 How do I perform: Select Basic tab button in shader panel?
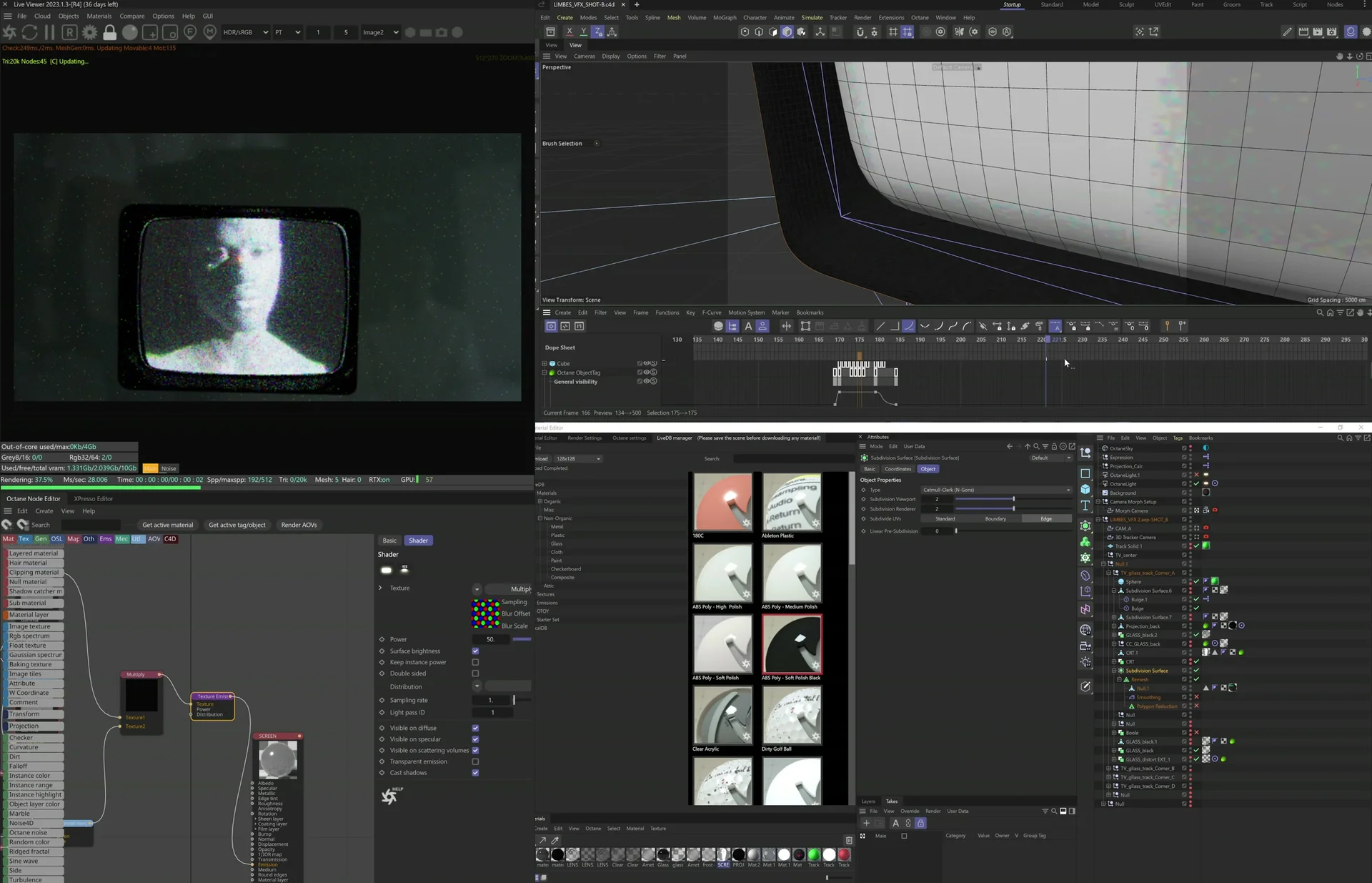pos(389,541)
